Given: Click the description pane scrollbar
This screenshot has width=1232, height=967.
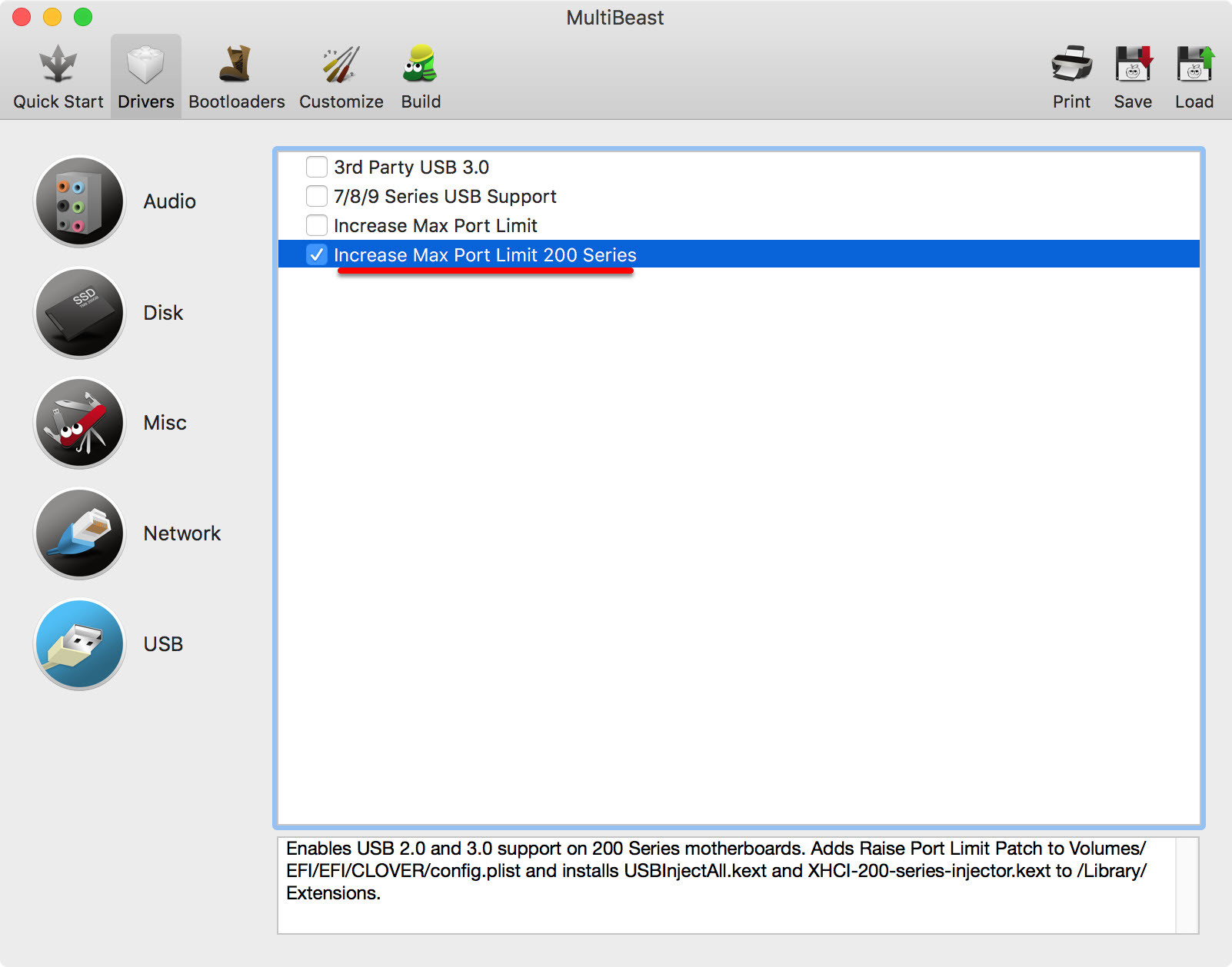Looking at the screenshot, I should click(1187, 886).
